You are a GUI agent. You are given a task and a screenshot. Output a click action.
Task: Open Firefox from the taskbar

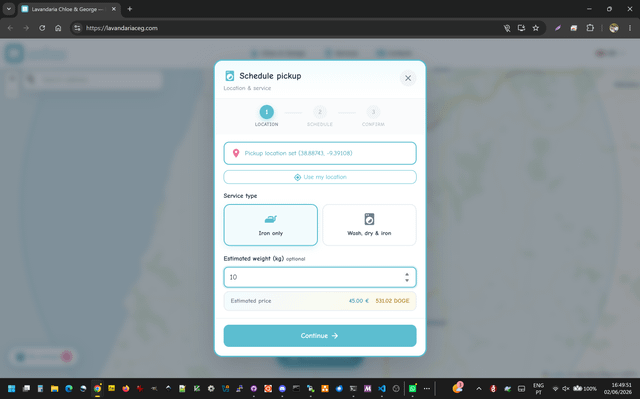click(x=126, y=388)
